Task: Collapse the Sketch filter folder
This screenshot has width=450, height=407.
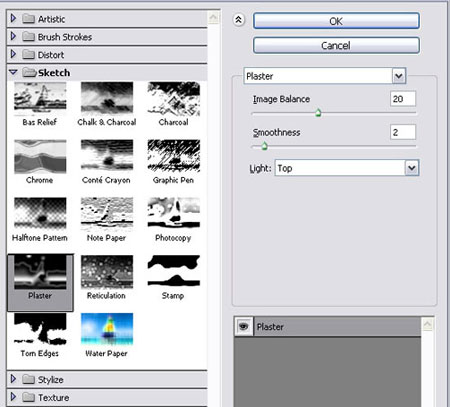Action: point(13,72)
